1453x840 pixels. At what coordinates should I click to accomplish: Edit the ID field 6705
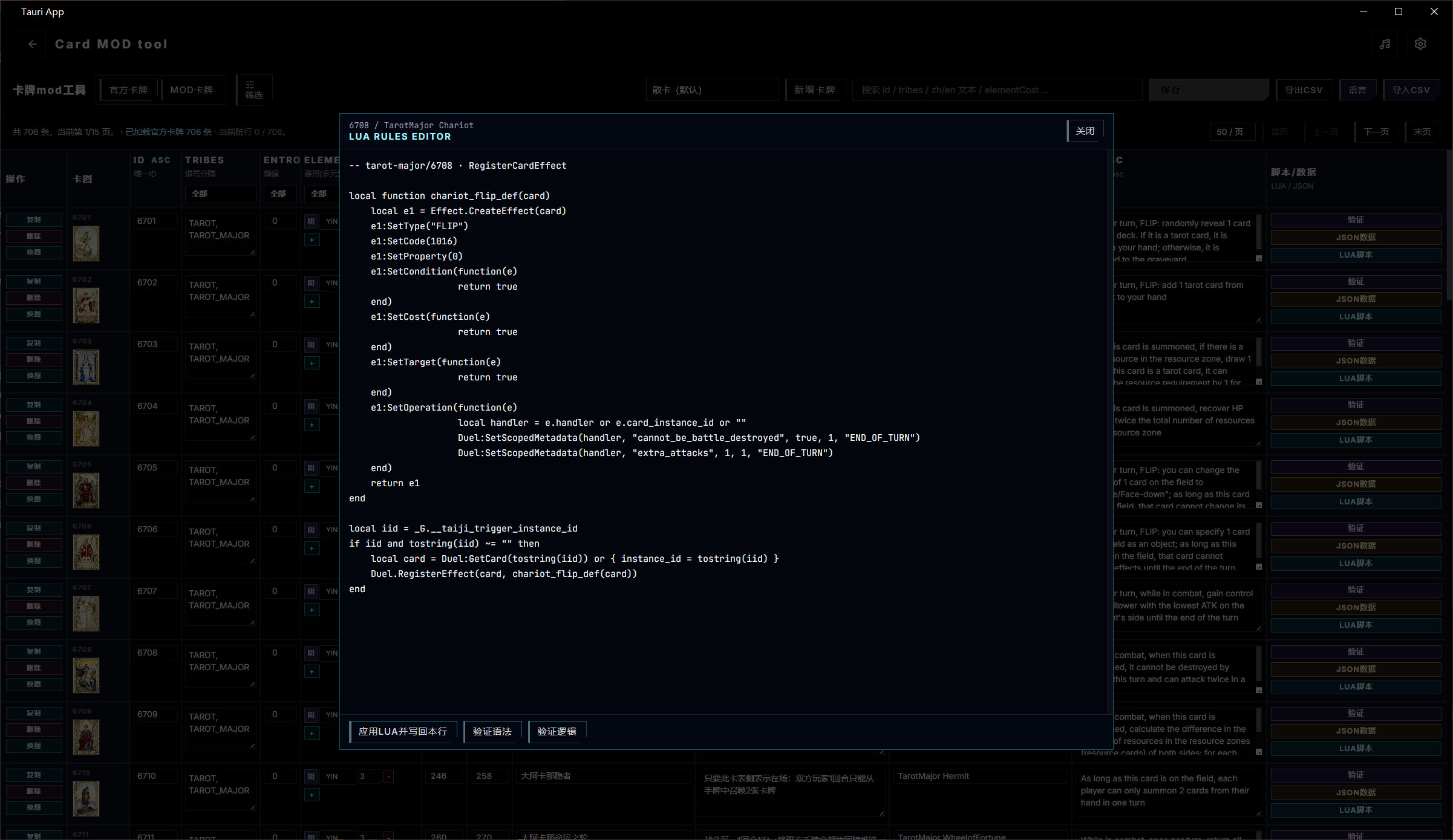coord(155,468)
